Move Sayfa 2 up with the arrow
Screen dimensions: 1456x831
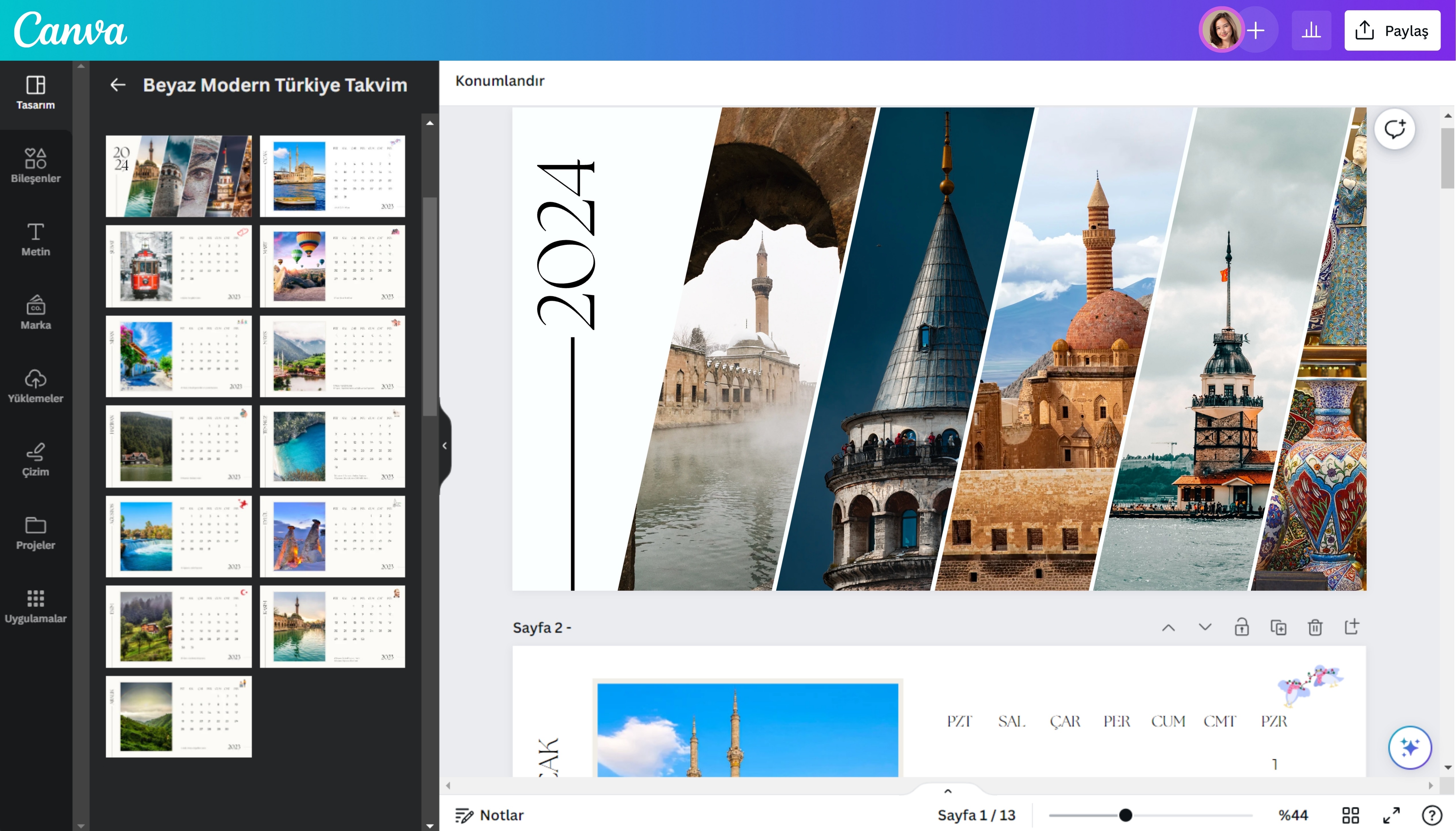click(x=1168, y=627)
